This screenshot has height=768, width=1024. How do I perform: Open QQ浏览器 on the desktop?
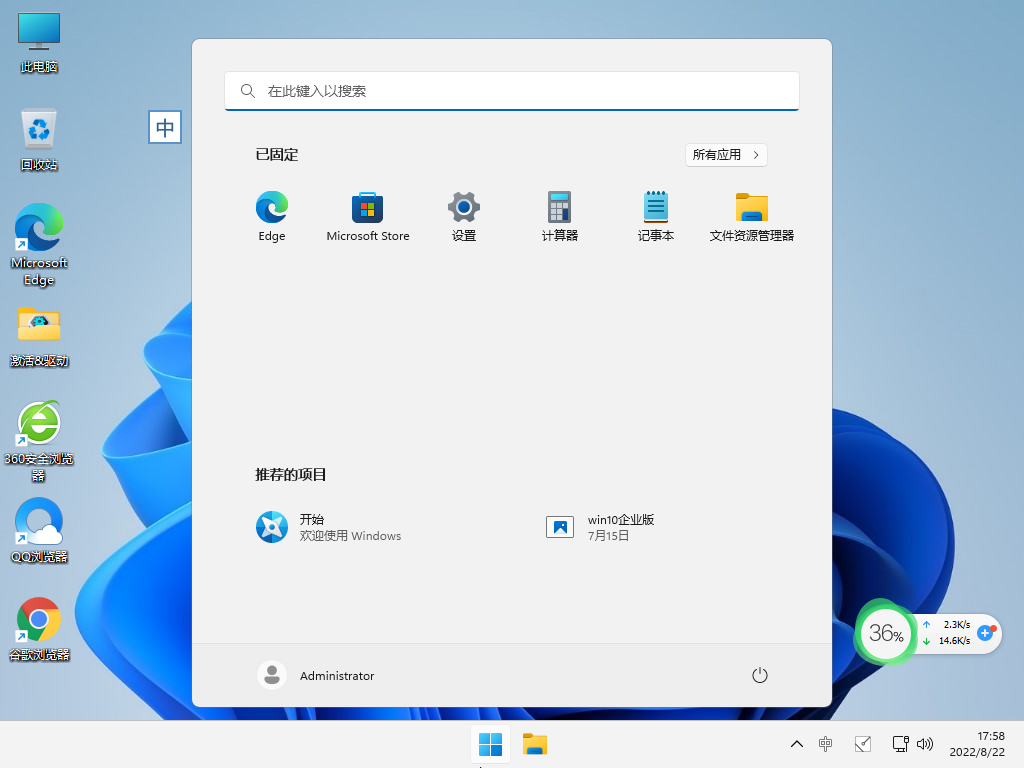[38, 525]
